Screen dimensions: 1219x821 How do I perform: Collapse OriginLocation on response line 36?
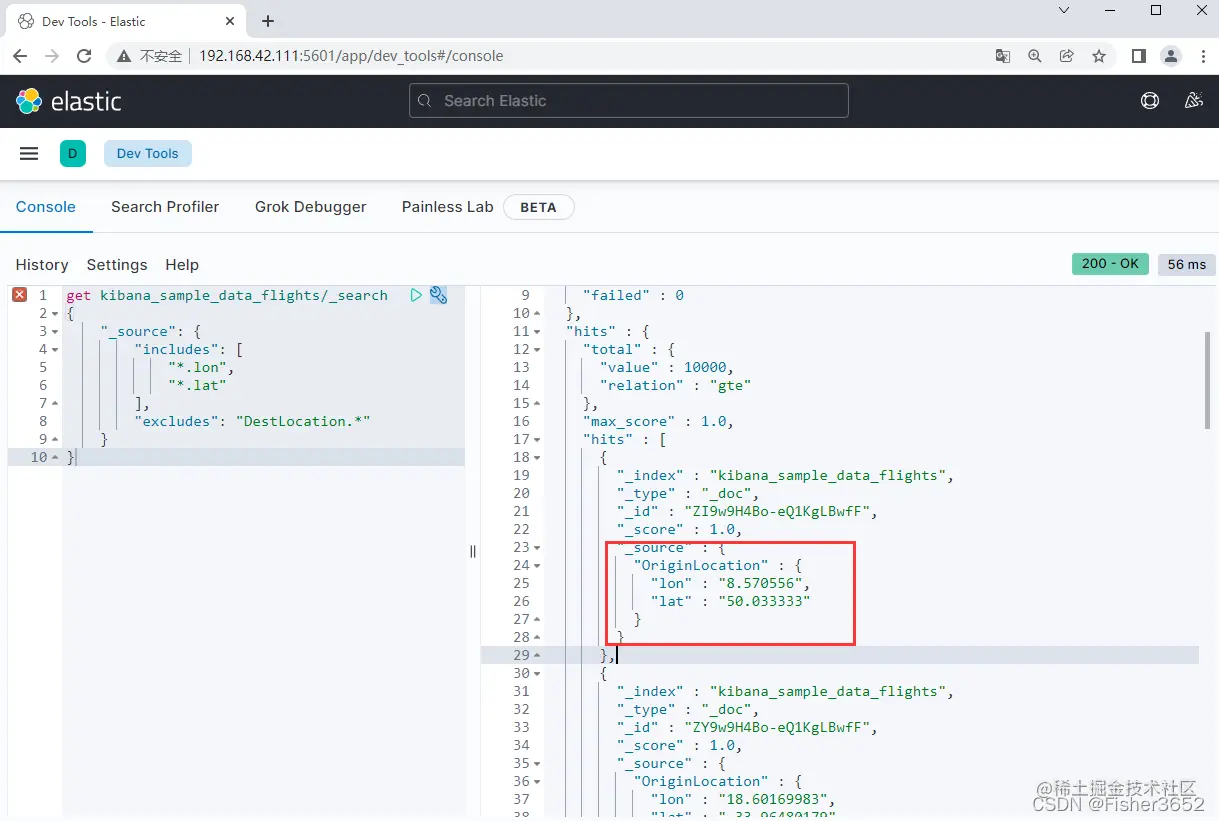(x=537, y=781)
